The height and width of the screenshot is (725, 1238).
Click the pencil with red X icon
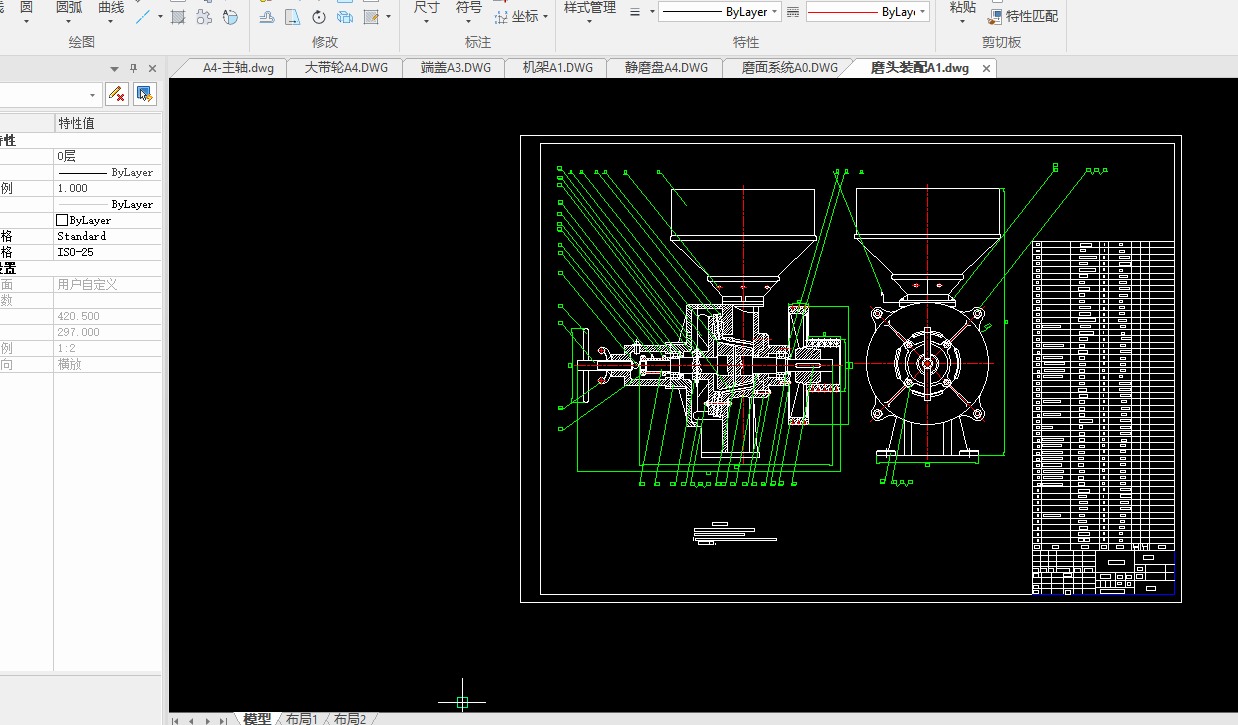pyautogui.click(x=116, y=94)
